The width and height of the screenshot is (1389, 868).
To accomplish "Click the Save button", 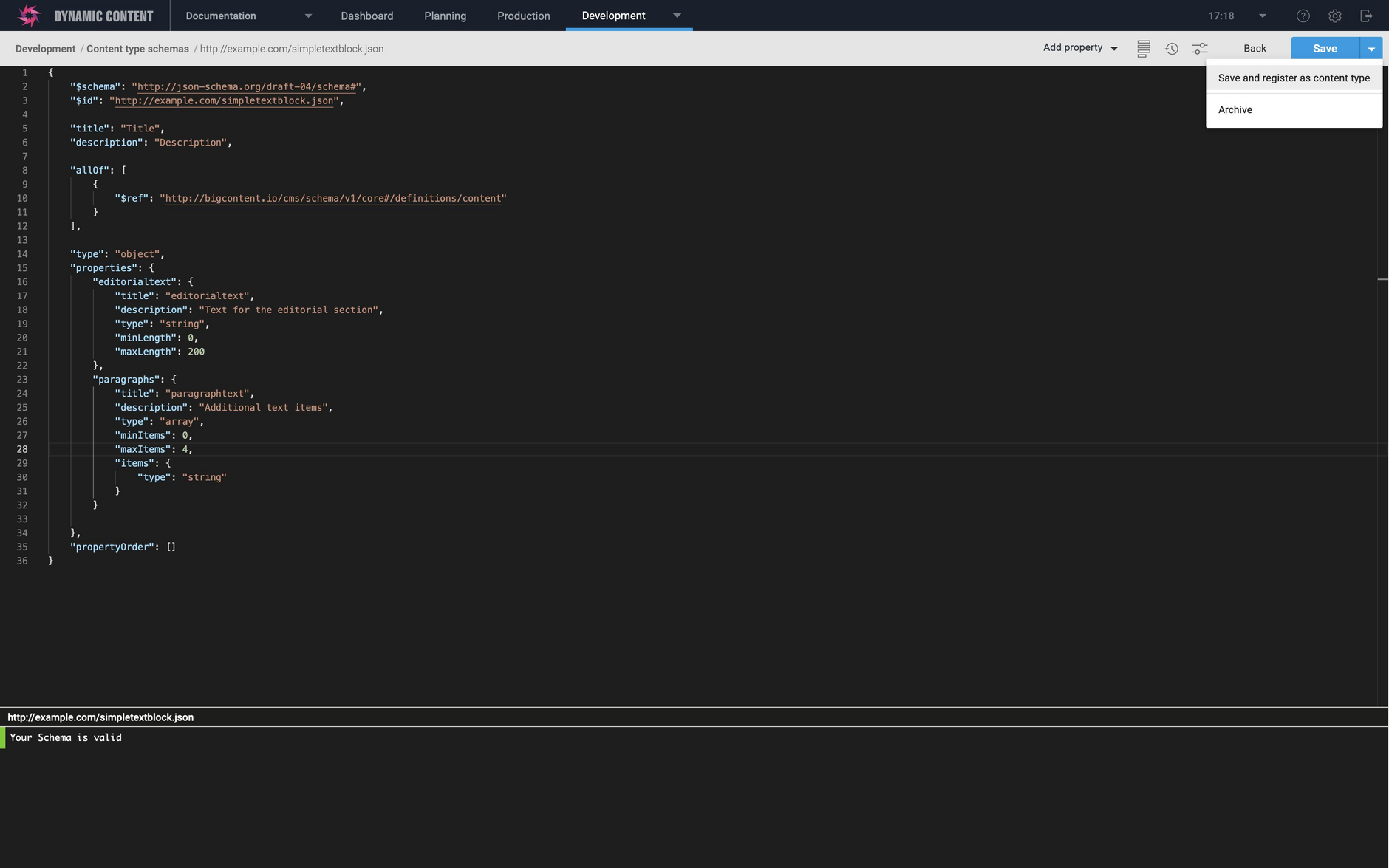I will click(x=1323, y=48).
